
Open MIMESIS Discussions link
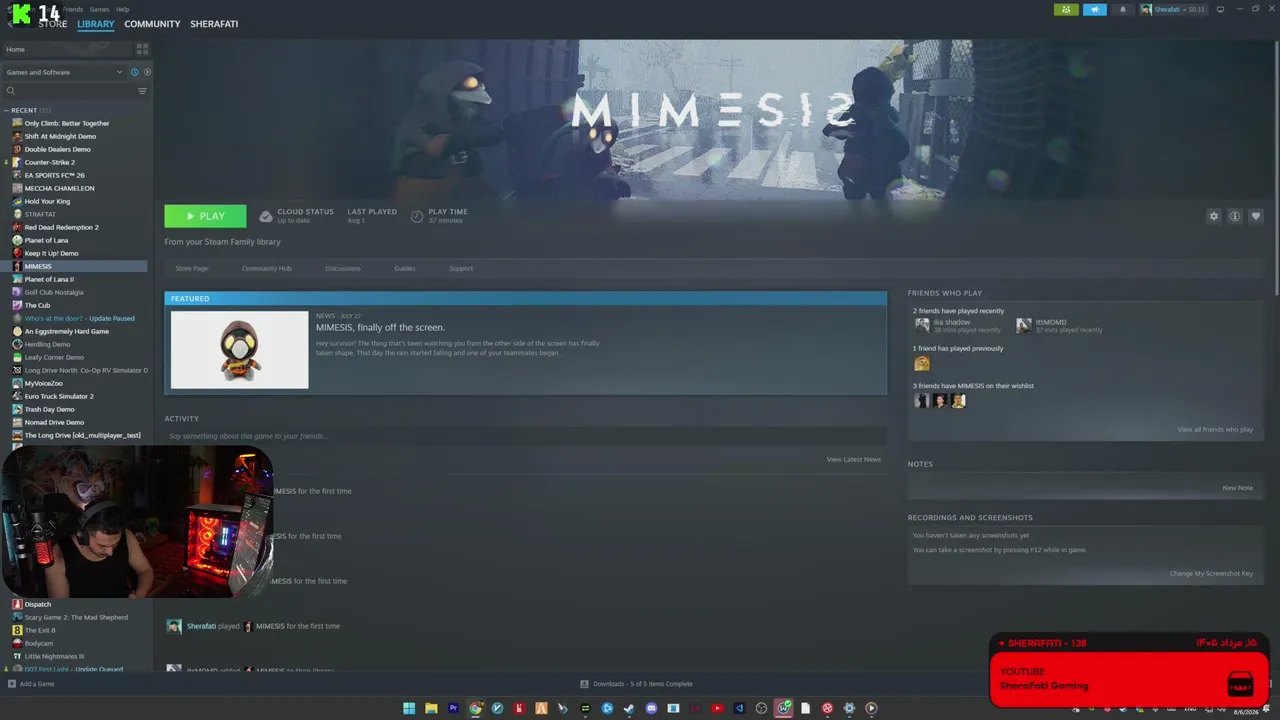[x=343, y=268]
